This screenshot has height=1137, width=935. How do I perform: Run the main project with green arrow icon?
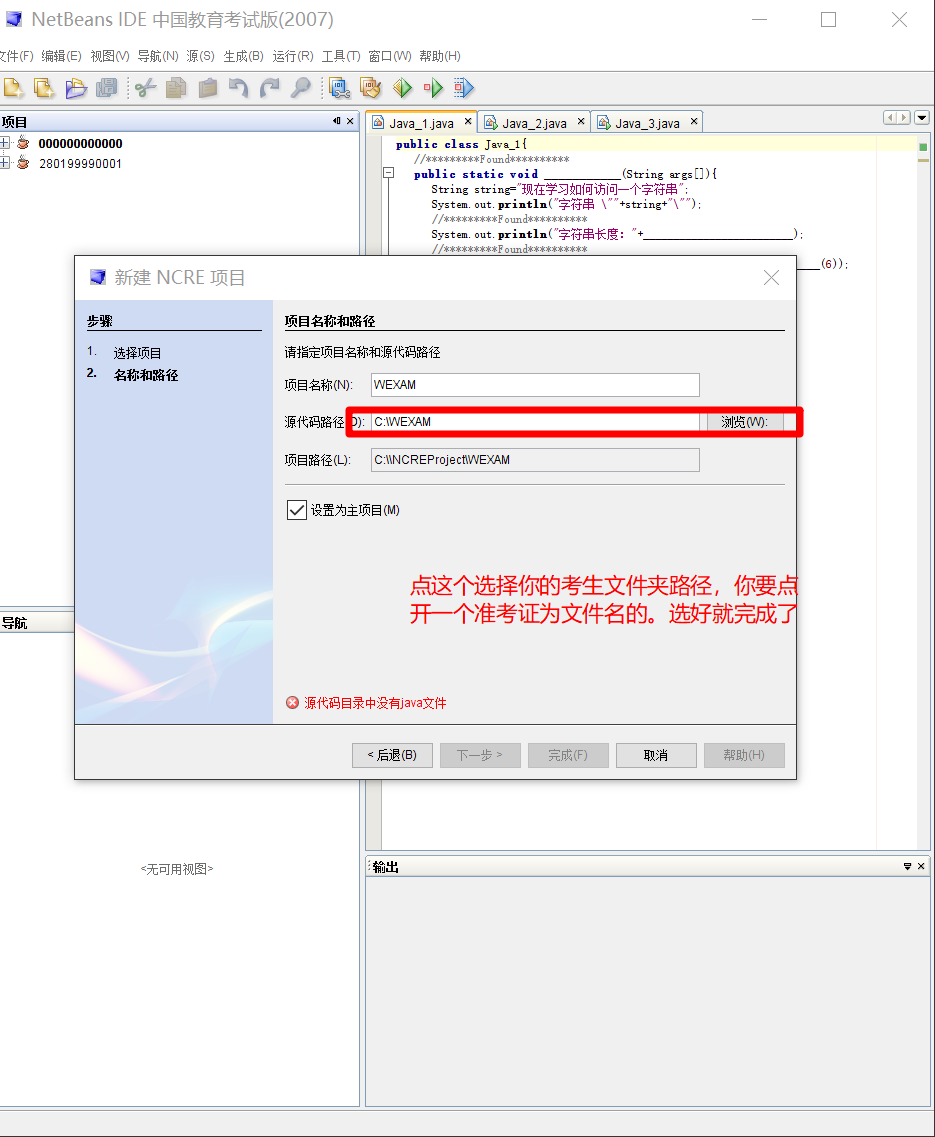coord(402,88)
